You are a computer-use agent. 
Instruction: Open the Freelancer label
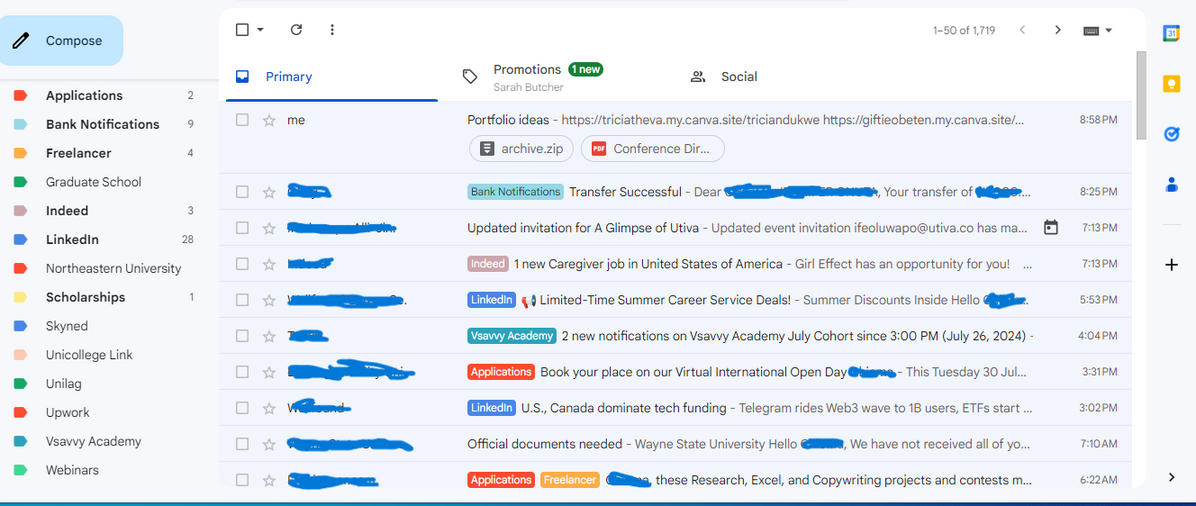click(79, 153)
